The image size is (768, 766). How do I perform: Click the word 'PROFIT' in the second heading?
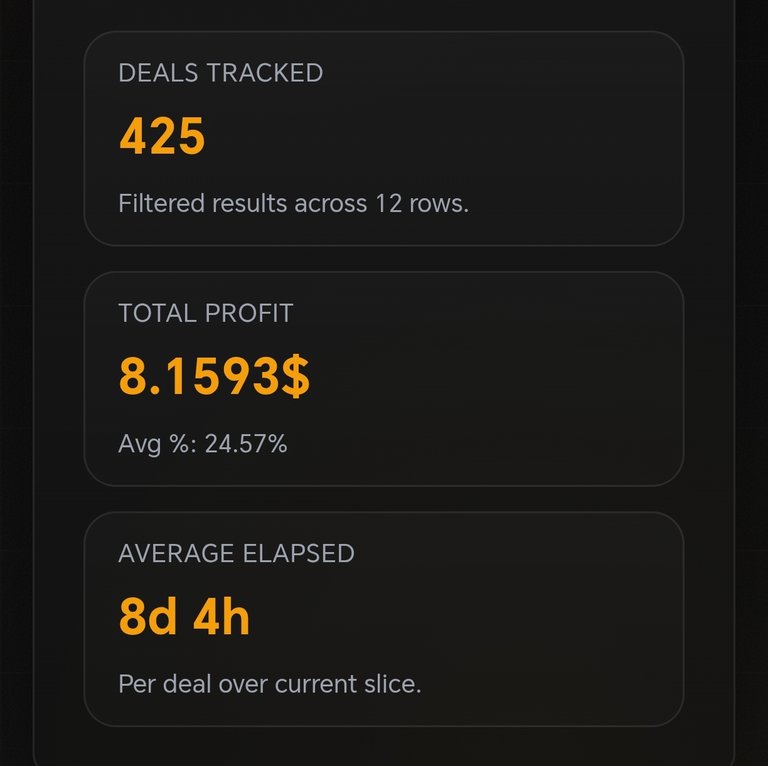point(249,313)
